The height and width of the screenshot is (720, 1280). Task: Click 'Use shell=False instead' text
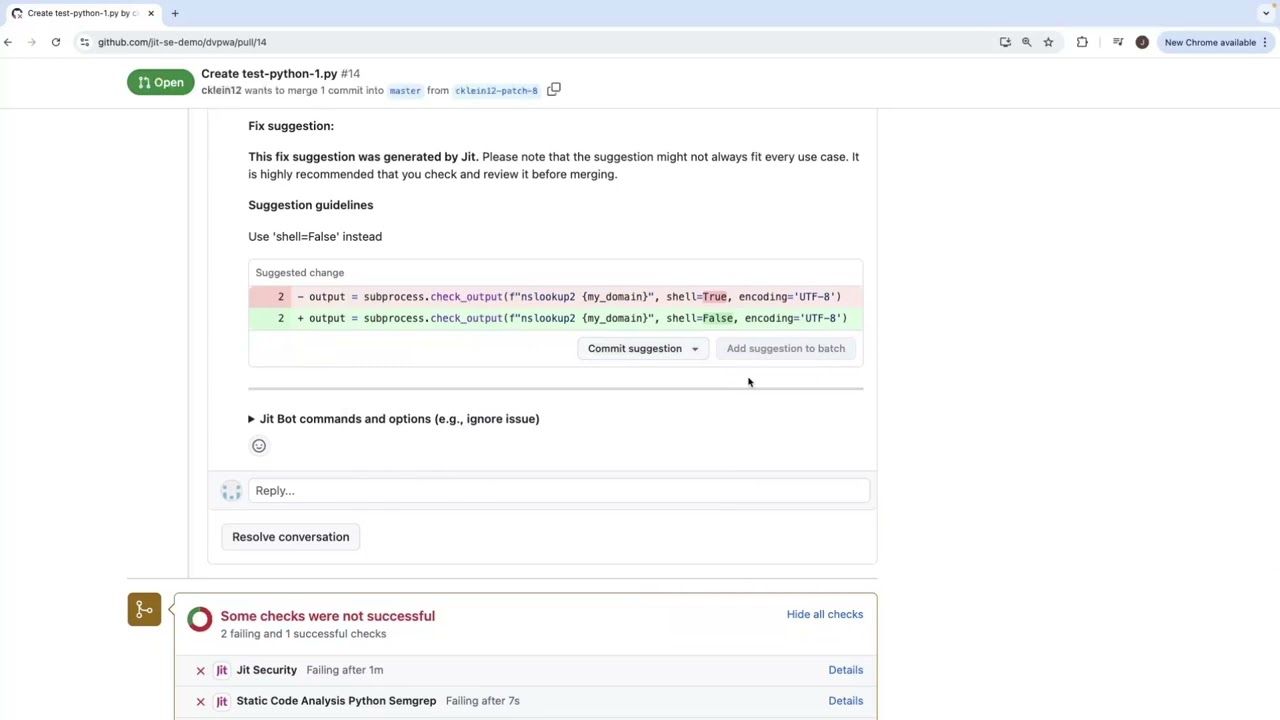(315, 237)
